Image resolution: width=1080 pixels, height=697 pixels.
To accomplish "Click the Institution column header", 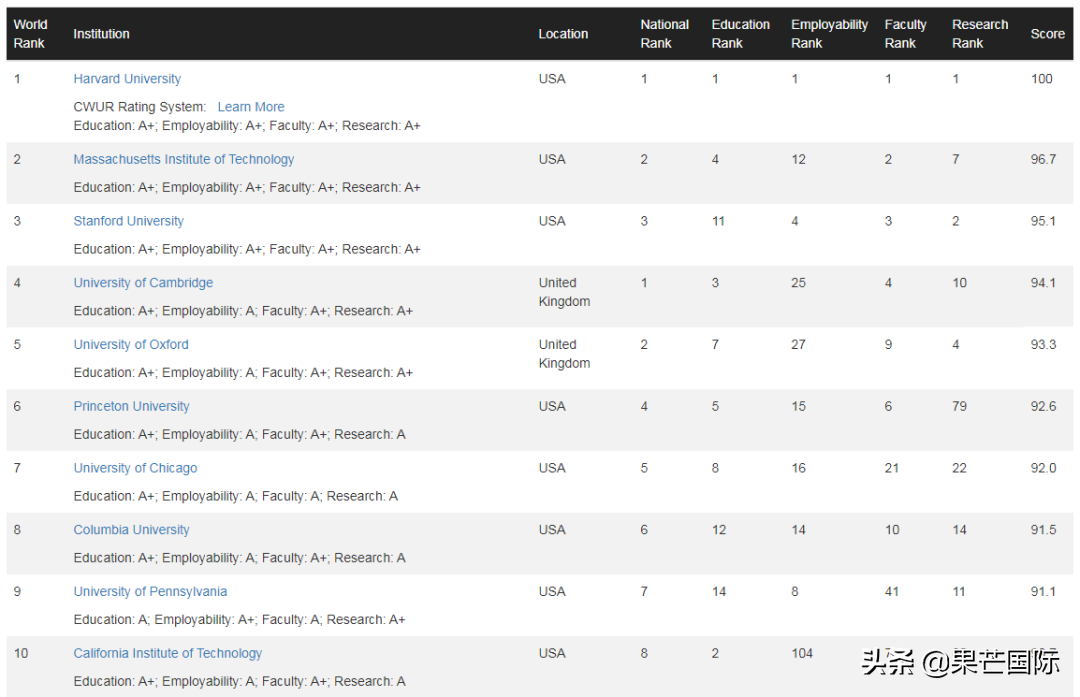I will (x=101, y=34).
